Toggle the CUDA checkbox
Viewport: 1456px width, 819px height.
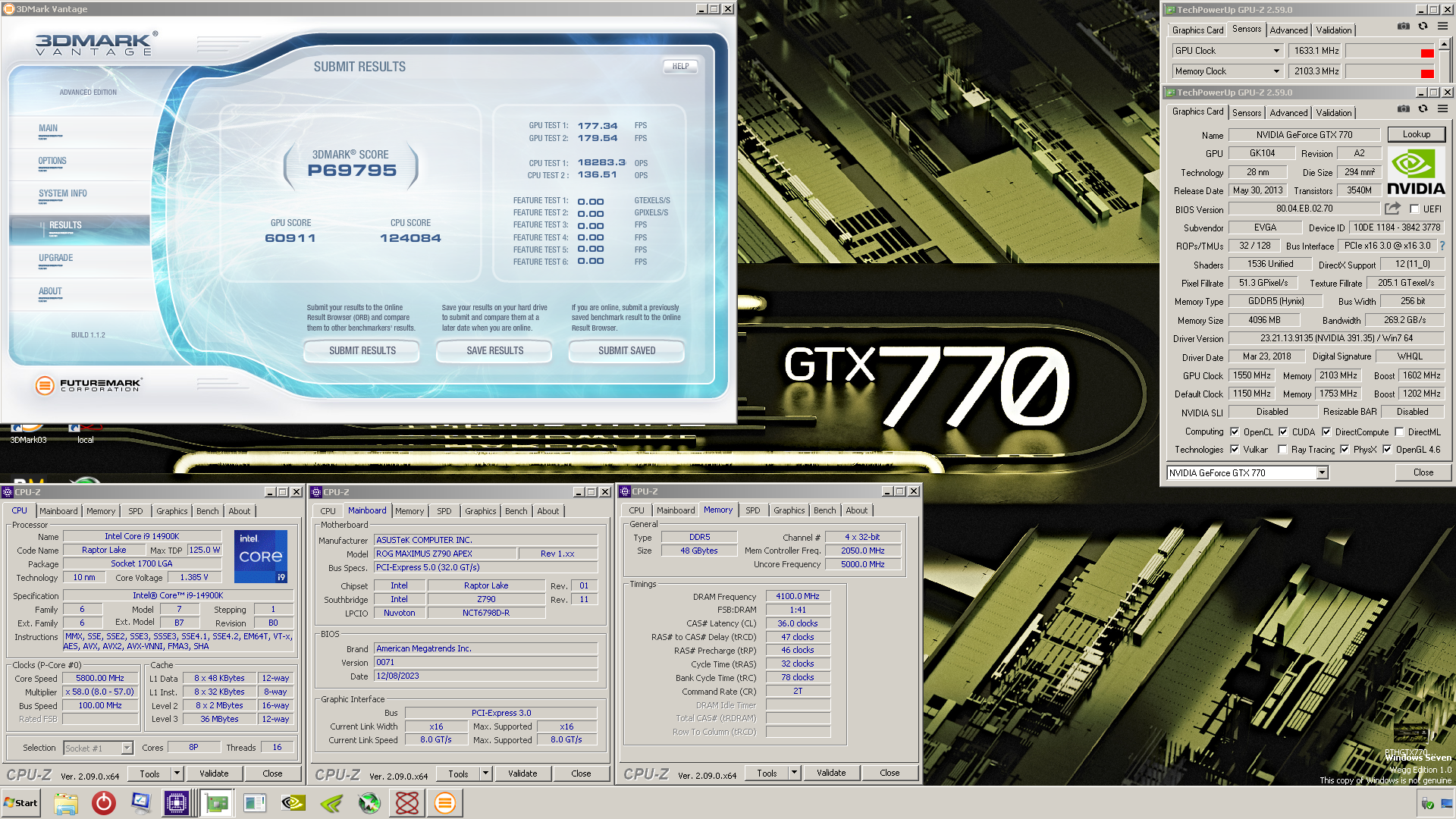(1283, 431)
